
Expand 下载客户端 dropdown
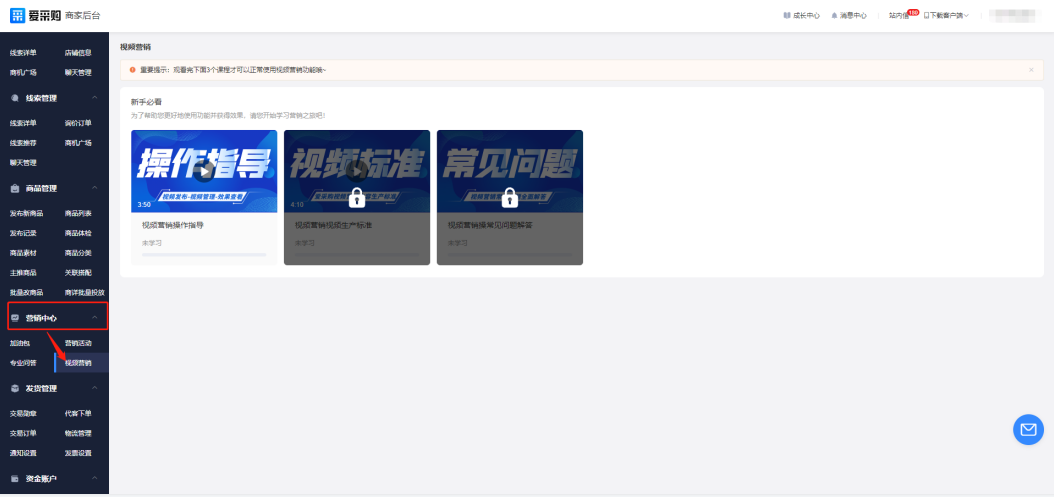tap(946, 15)
